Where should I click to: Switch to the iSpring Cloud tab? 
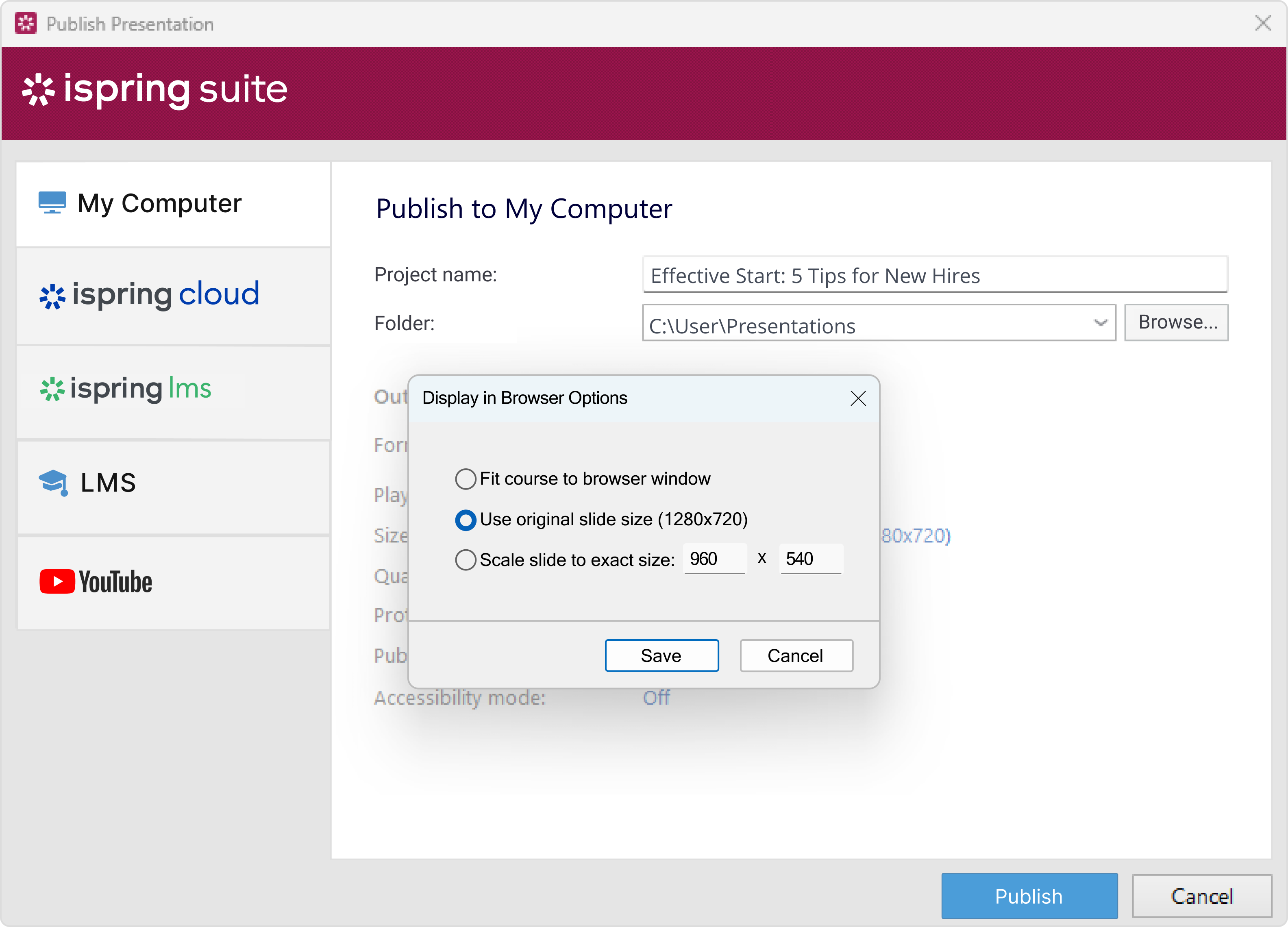coord(173,296)
